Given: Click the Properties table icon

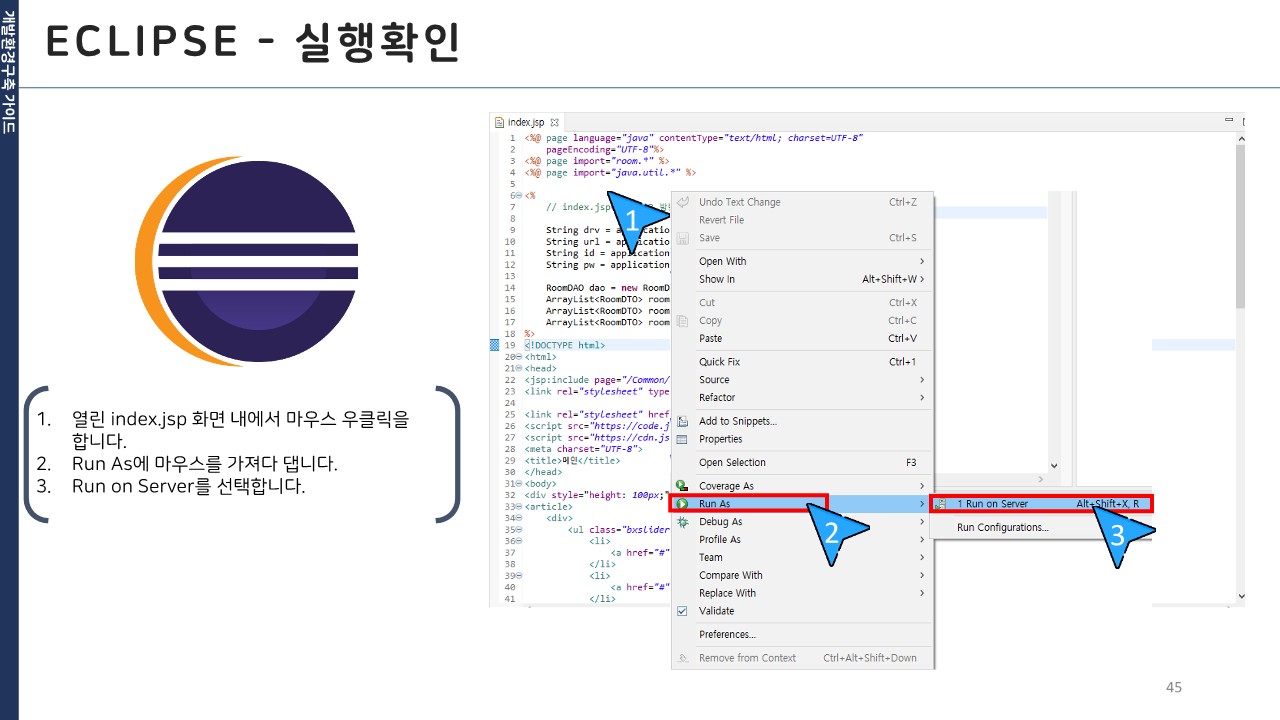Looking at the screenshot, I should [x=683, y=439].
